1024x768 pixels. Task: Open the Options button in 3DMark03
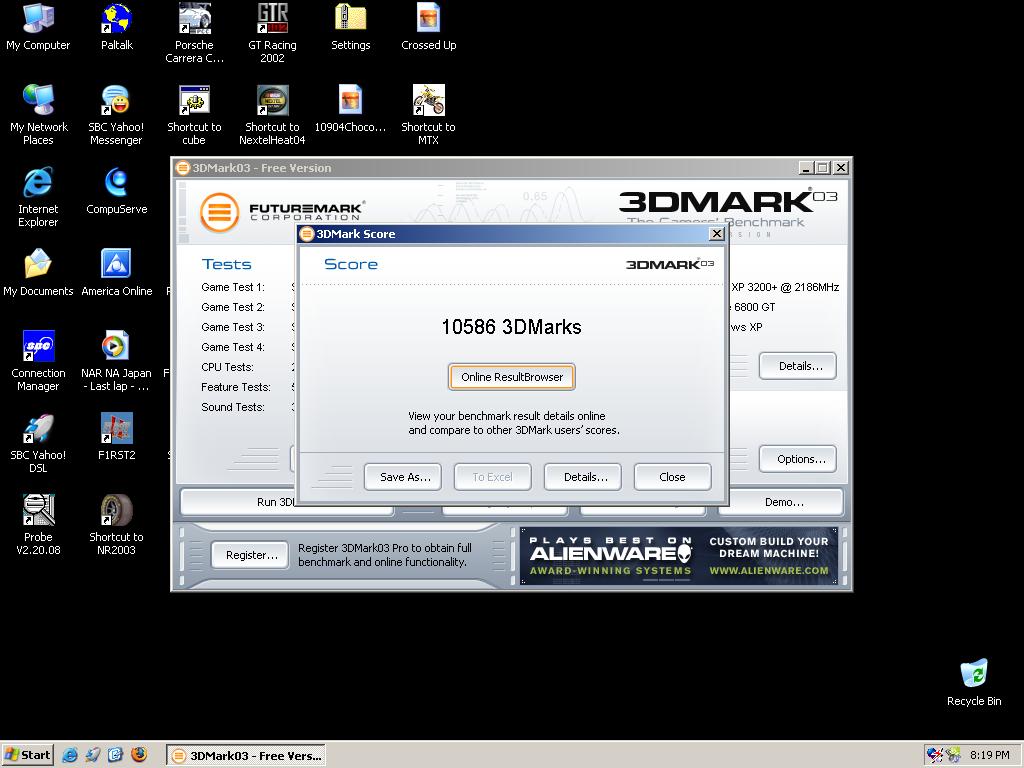click(800, 459)
